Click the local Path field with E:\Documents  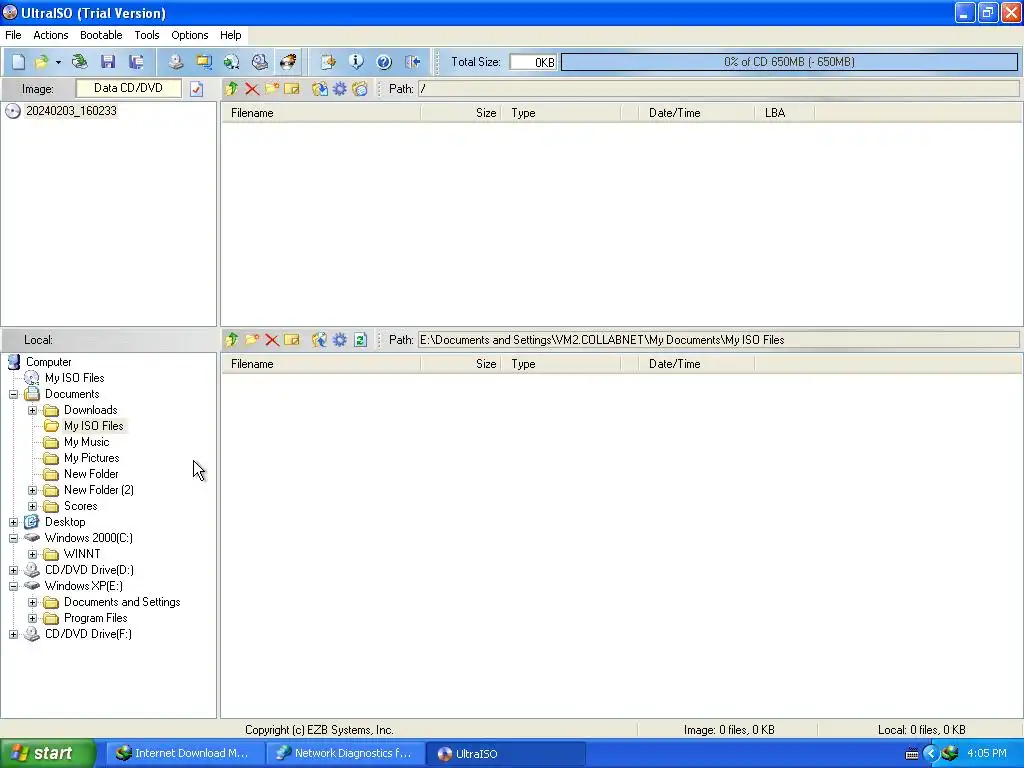coord(718,340)
